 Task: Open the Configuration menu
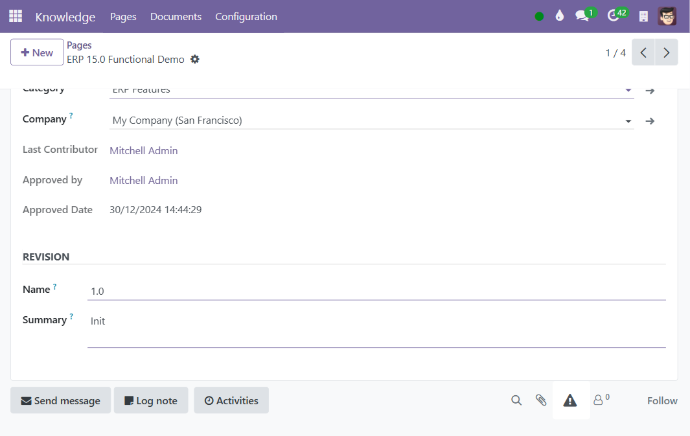click(x=246, y=16)
